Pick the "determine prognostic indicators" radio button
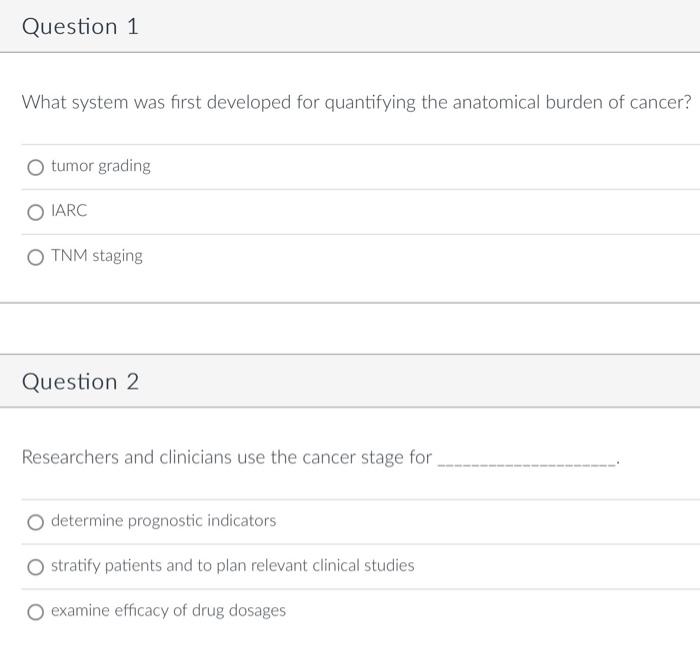The height and width of the screenshot is (654, 700). tap(36, 522)
